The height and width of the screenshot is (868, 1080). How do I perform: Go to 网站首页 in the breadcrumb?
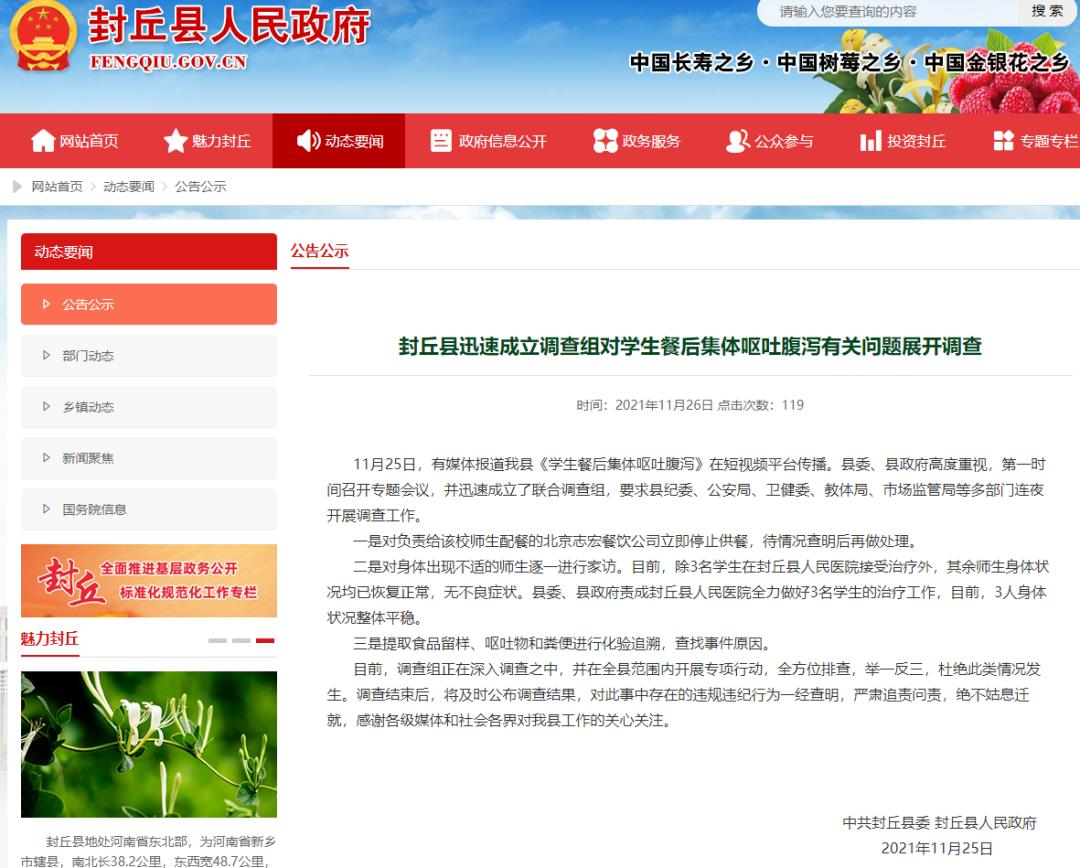[x=57, y=187]
